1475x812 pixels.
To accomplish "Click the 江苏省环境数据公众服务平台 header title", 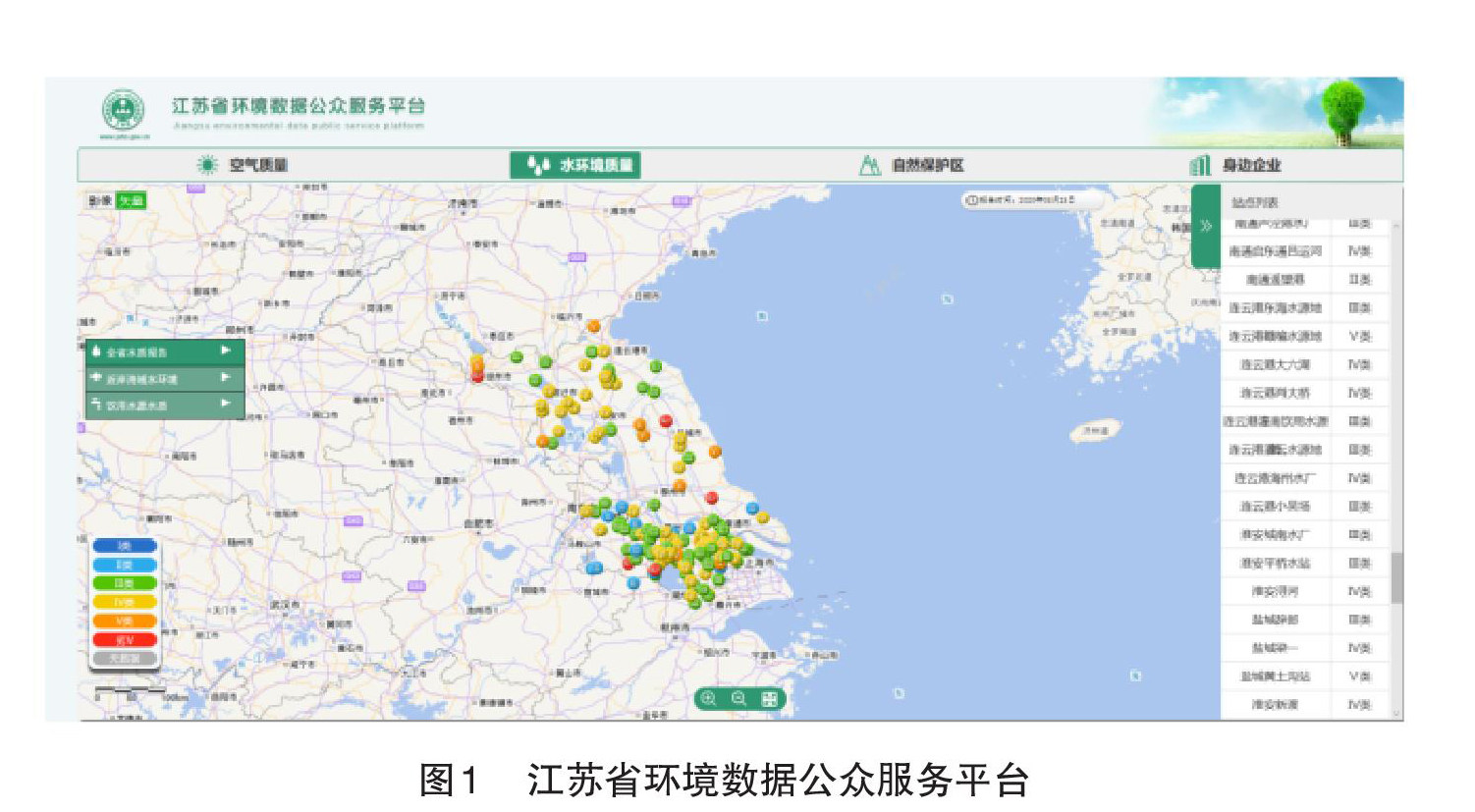I will pyautogui.click(x=299, y=105).
